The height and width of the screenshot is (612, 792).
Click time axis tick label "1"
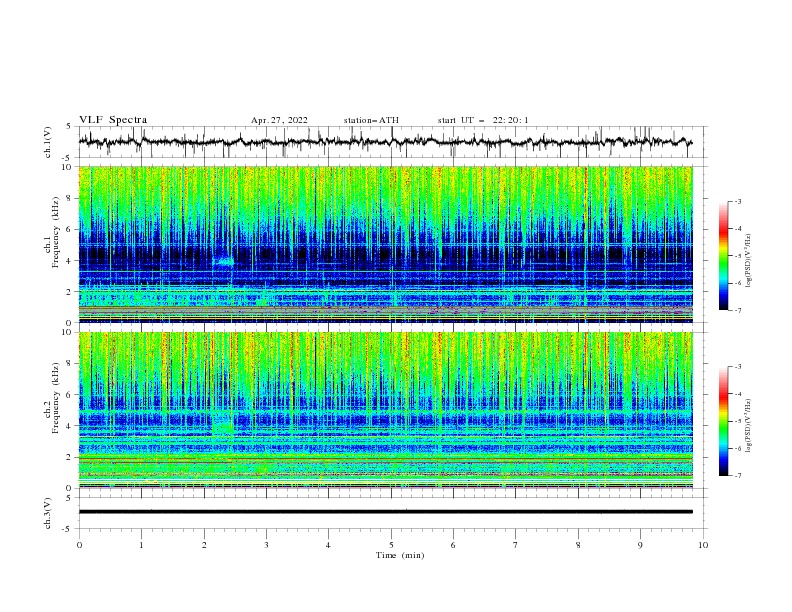click(x=141, y=545)
